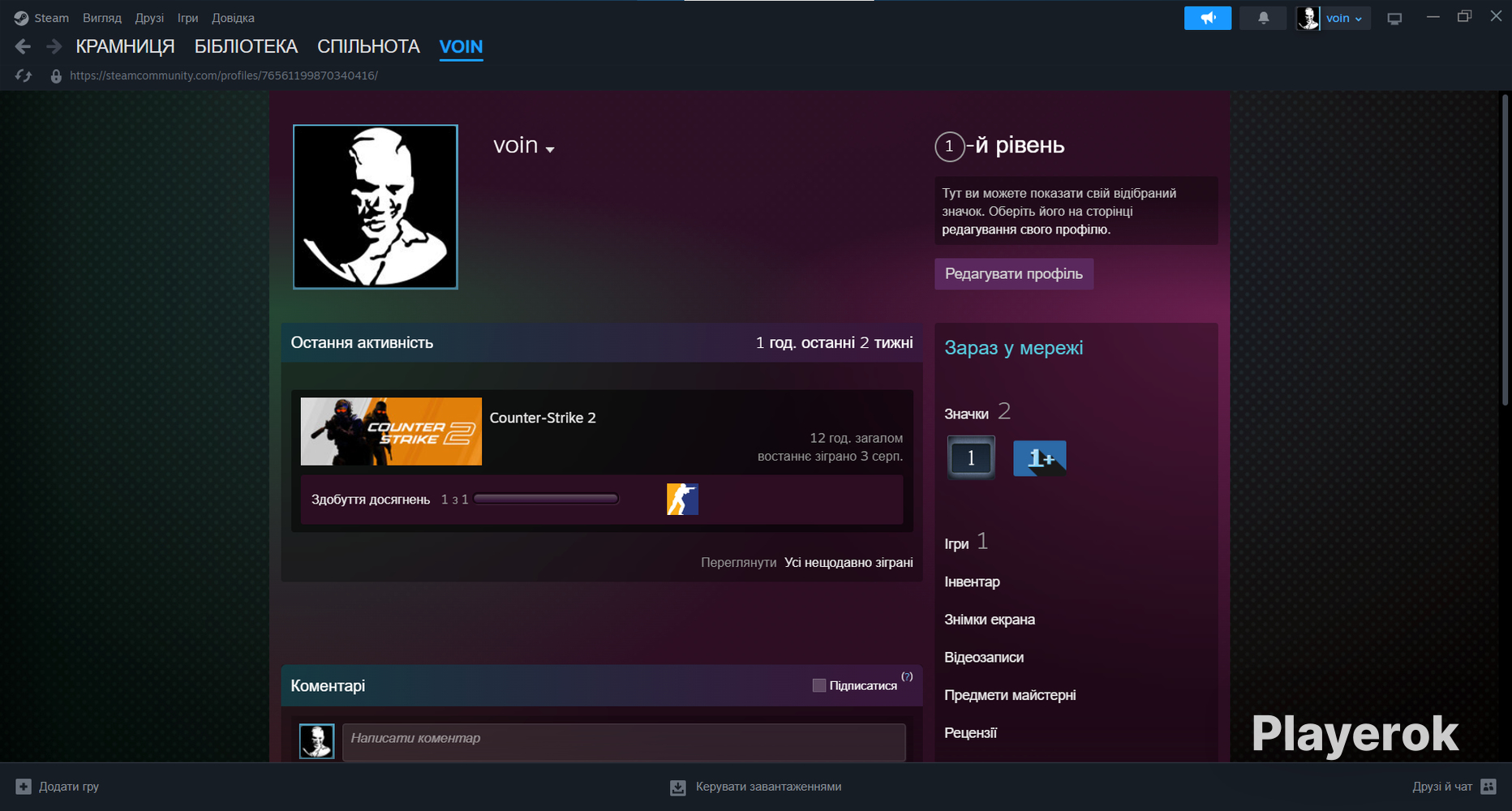Click the level 1 circle icon
Viewport: 1512px width, 811px height.
[x=949, y=147]
